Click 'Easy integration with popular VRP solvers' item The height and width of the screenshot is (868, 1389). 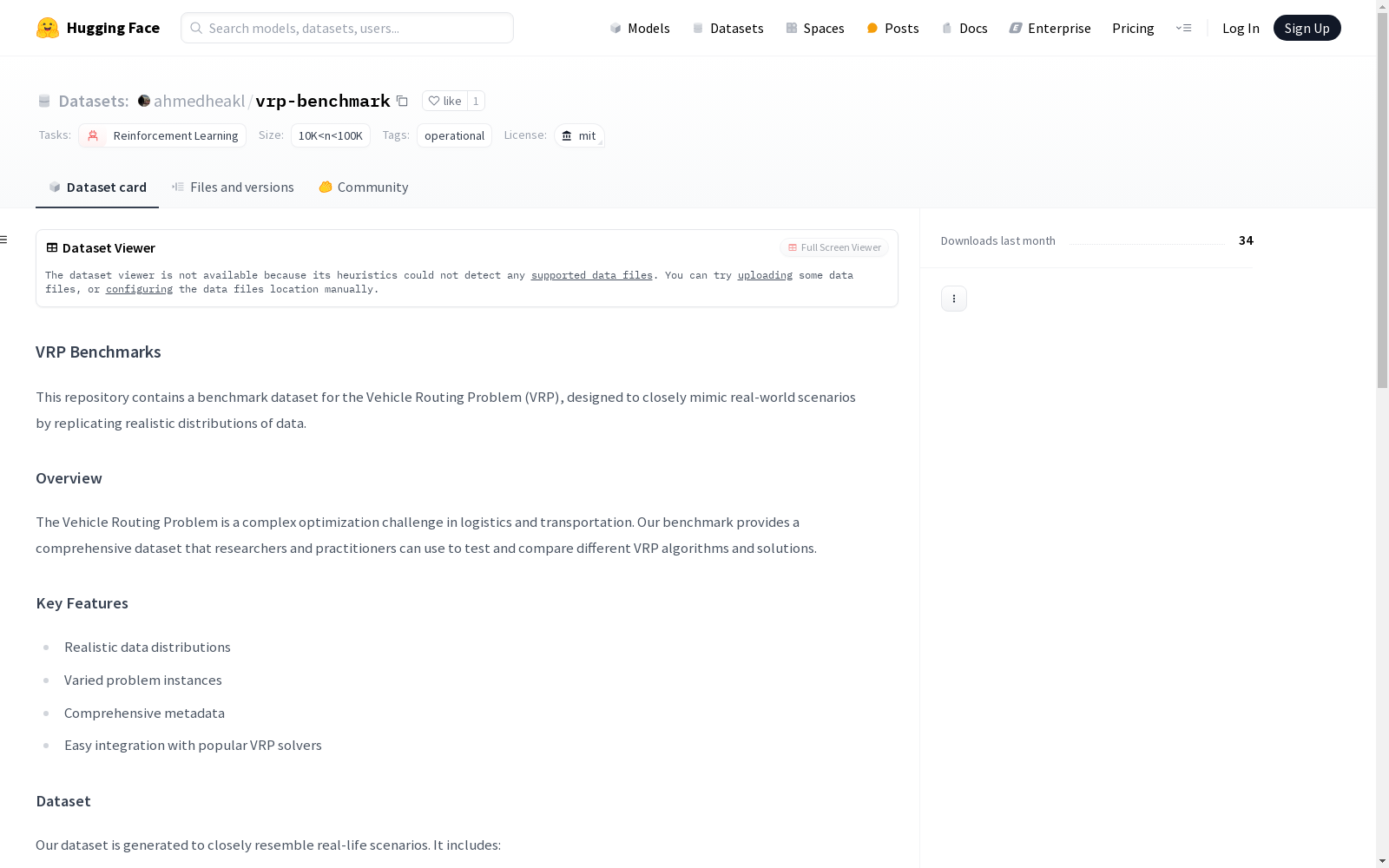(x=193, y=745)
